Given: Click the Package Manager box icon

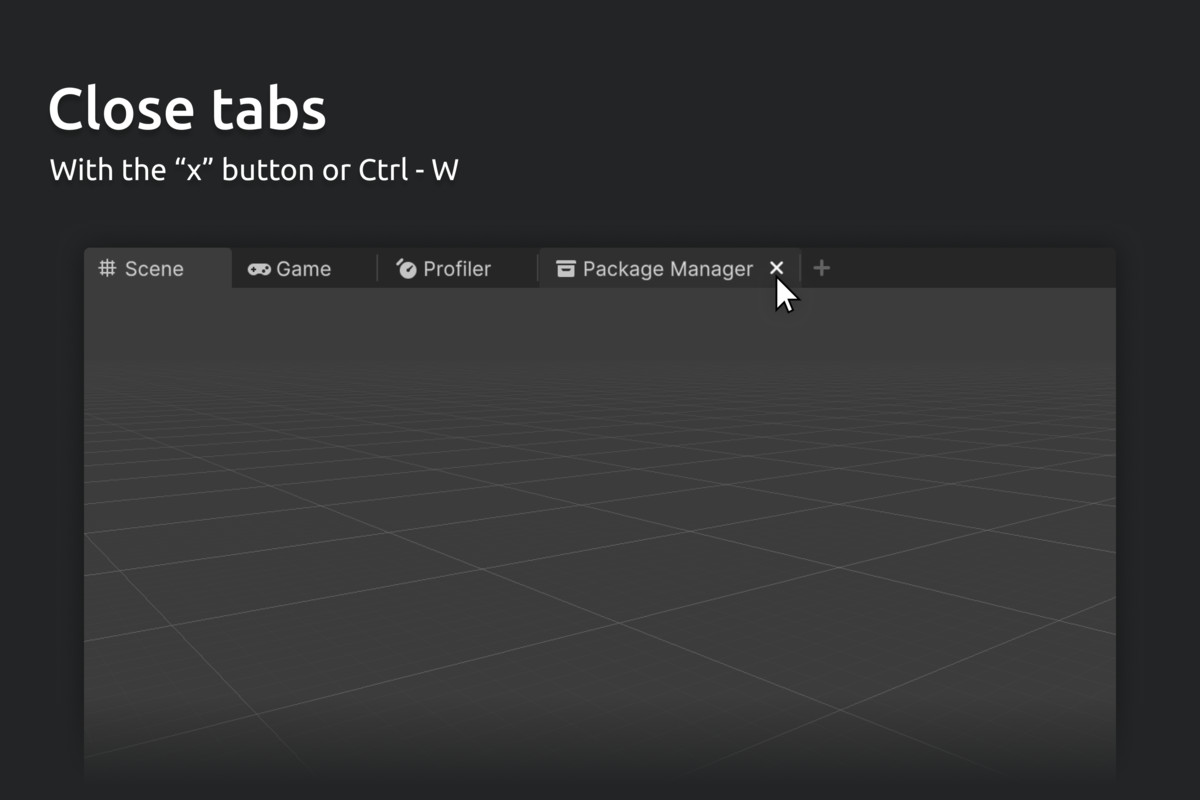Looking at the screenshot, I should (566, 268).
